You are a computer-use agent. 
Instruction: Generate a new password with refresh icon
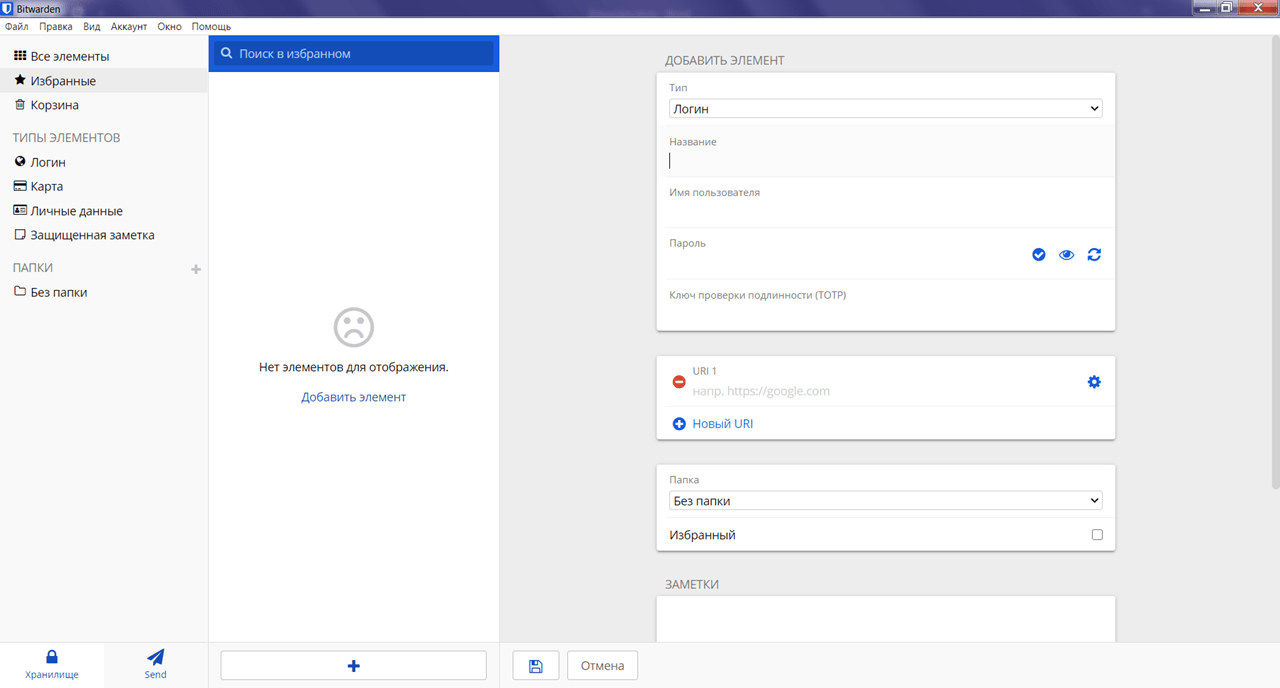[x=1094, y=255]
